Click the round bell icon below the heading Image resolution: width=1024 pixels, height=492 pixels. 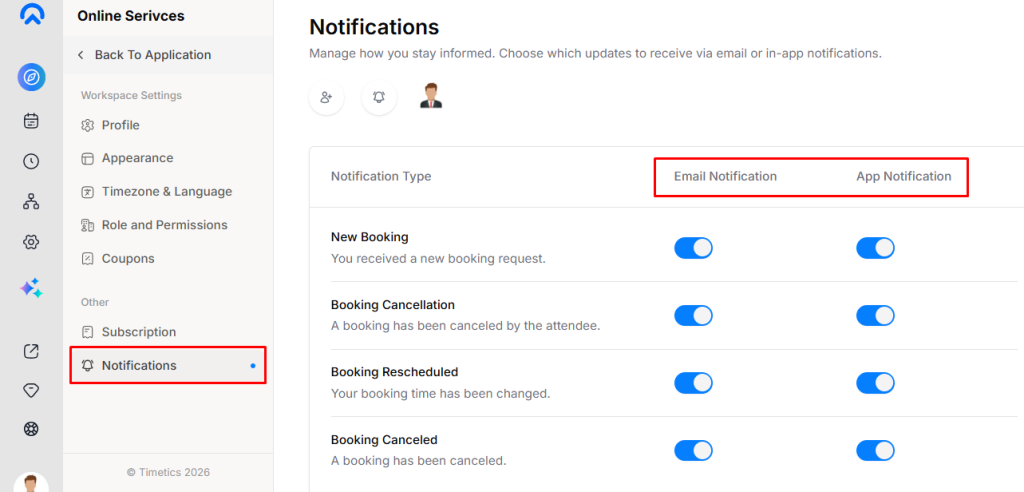pos(379,97)
